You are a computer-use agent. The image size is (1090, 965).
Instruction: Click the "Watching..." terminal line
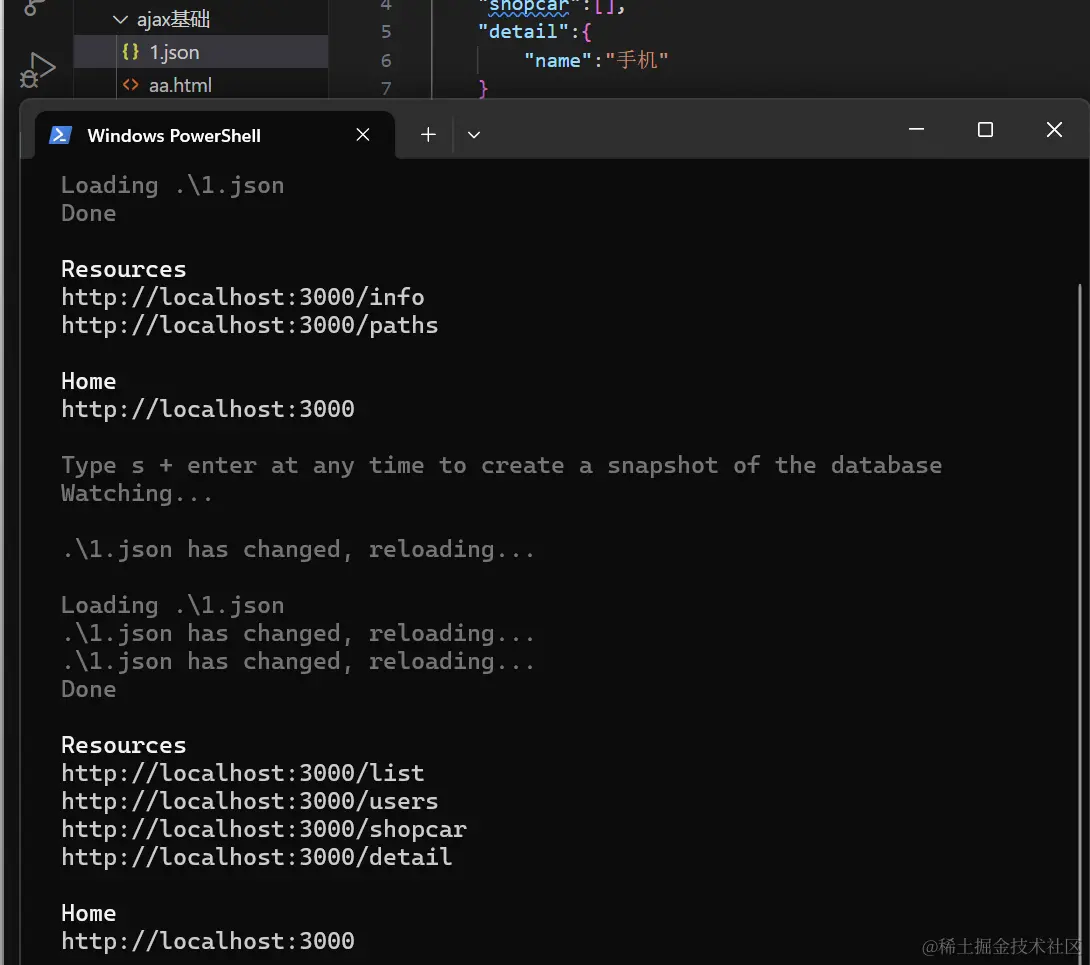click(x=137, y=494)
